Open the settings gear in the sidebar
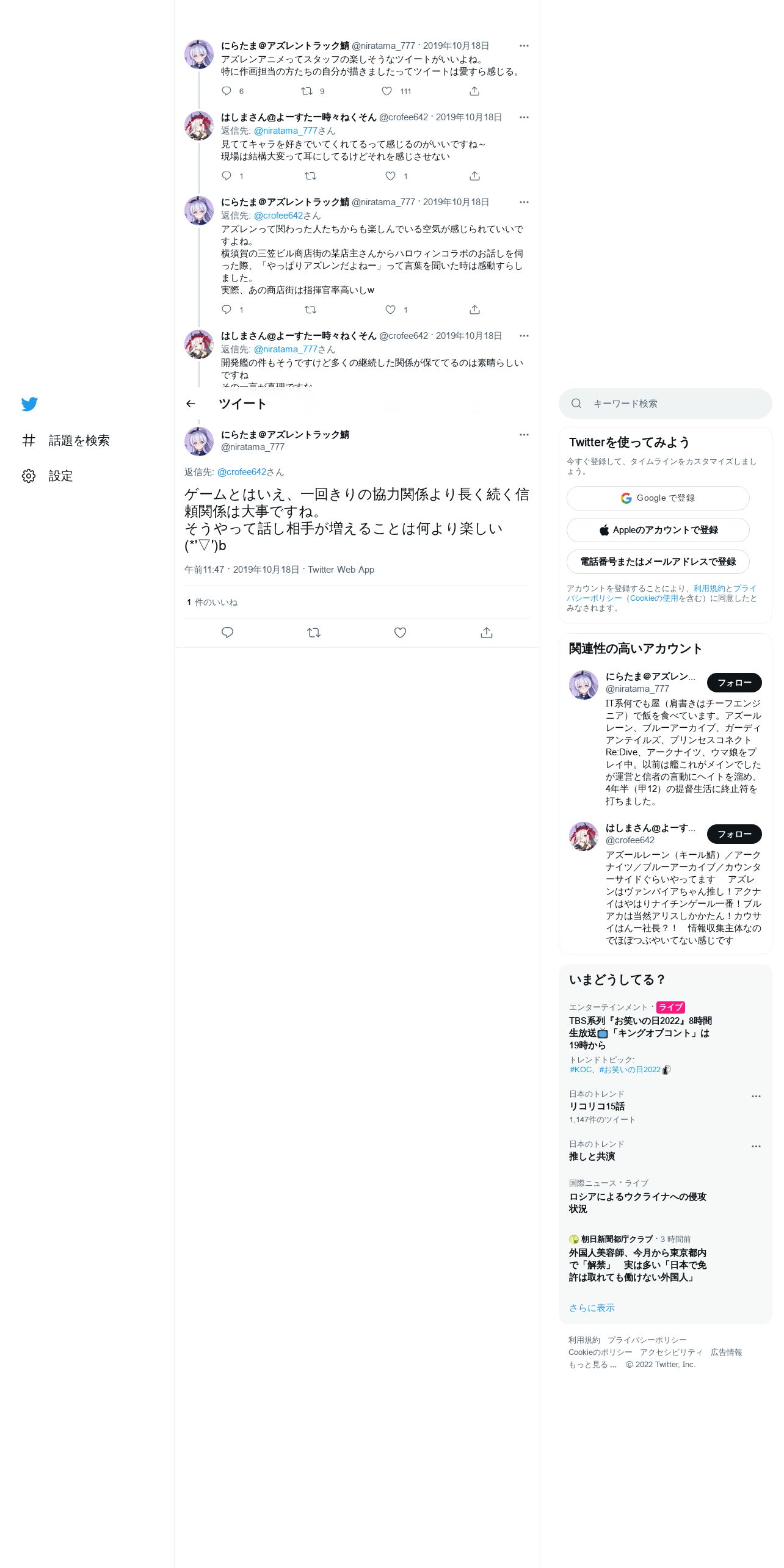Image resolution: width=784 pixels, height=1568 pixels. pos(29,476)
